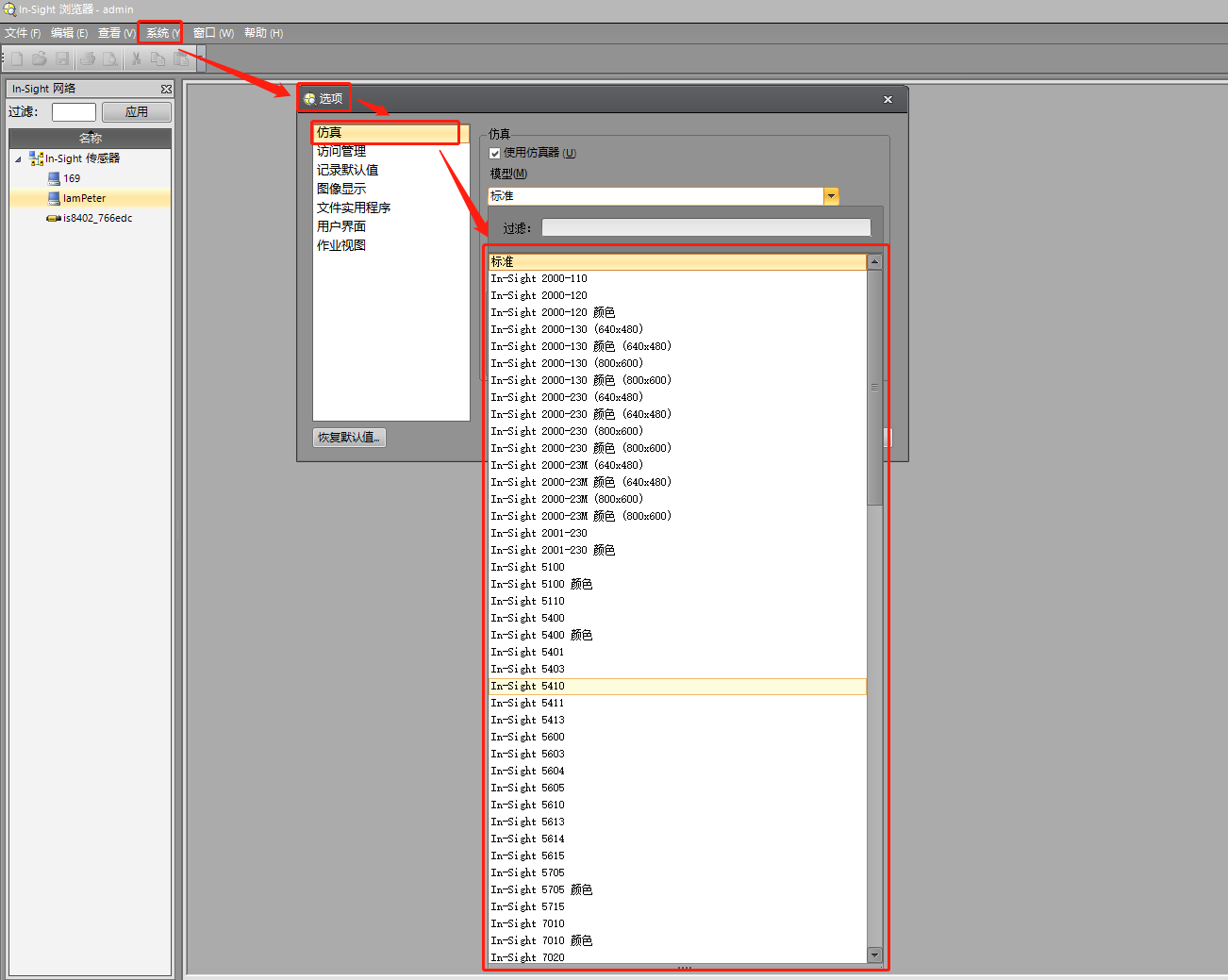
Task: Click the 应用 filter button
Action: point(137,112)
